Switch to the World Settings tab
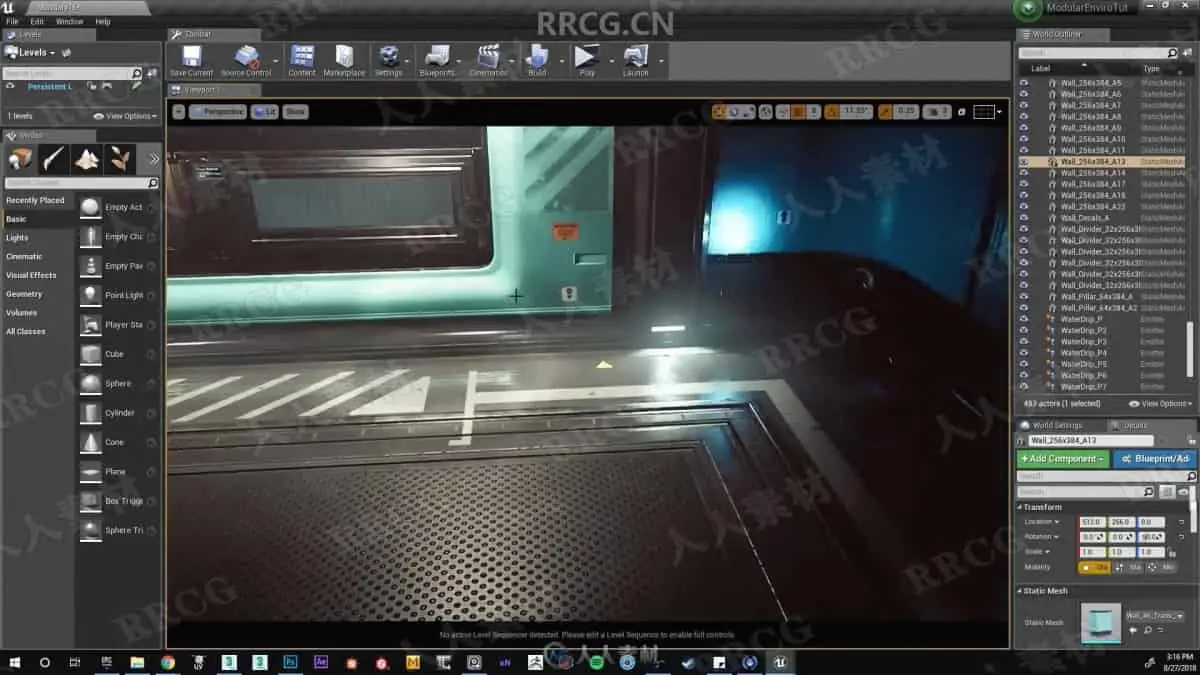 [x=1058, y=425]
